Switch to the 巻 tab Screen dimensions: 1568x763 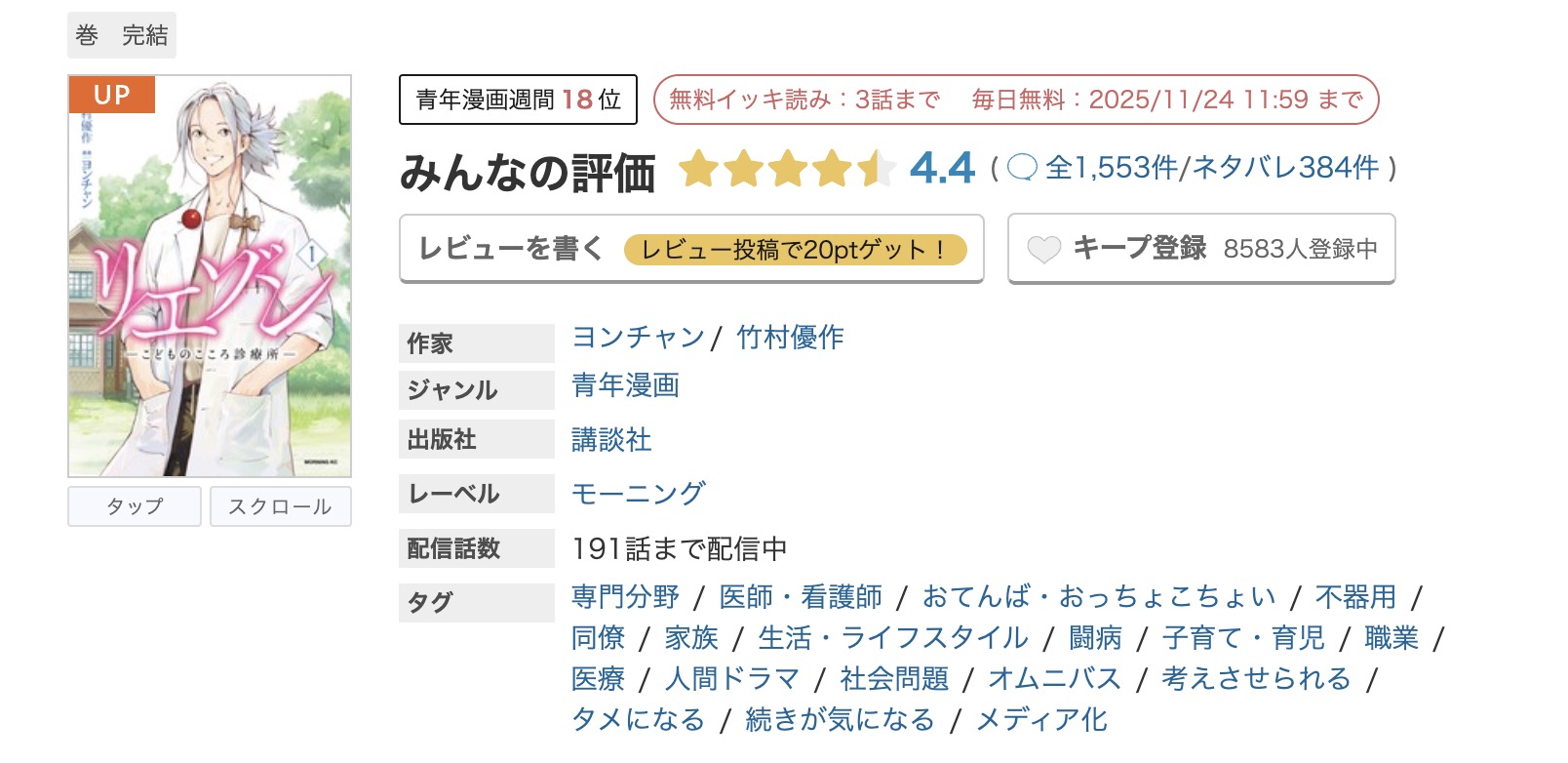(x=86, y=34)
